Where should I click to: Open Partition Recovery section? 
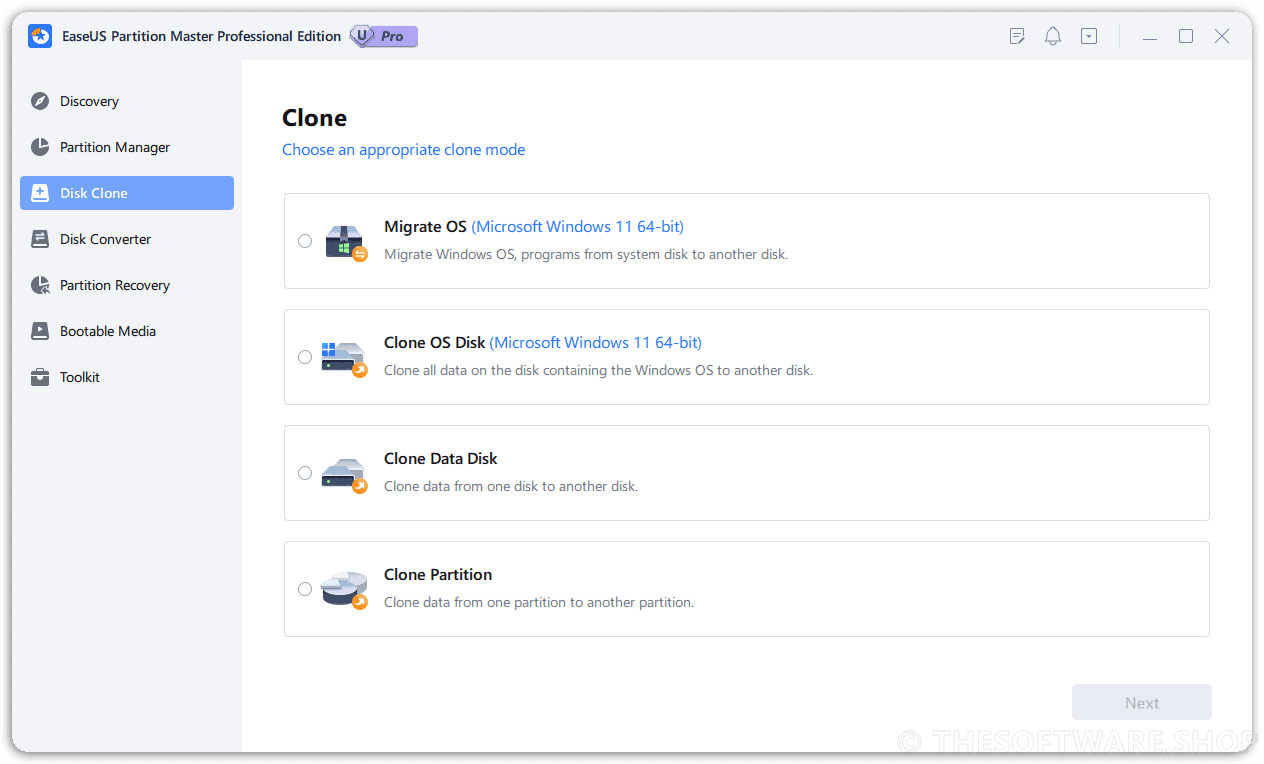pyautogui.click(x=127, y=285)
